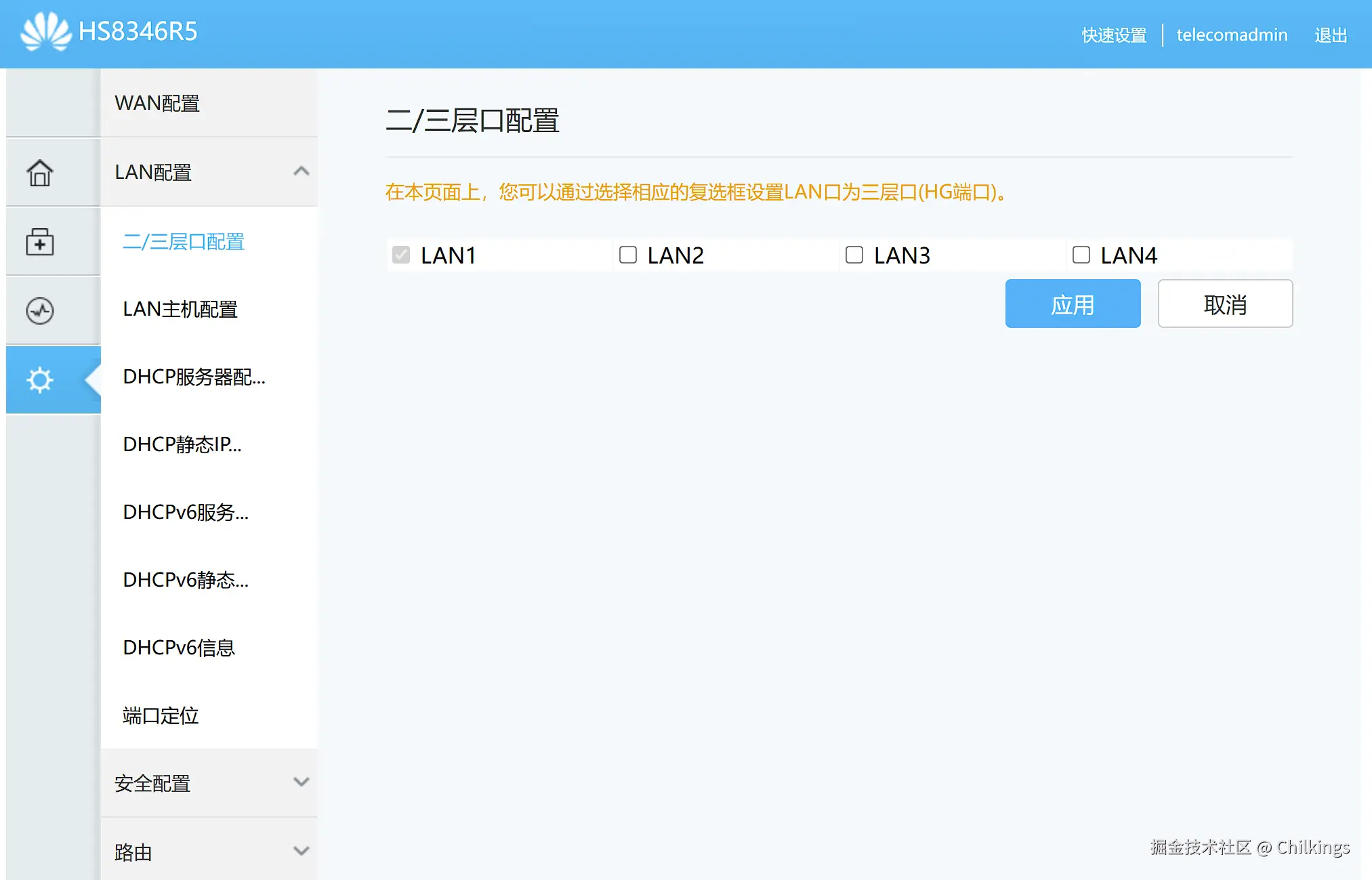Image resolution: width=1372 pixels, height=880 pixels.
Task: Check the LAN3 port checkbox
Action: pos(854,255)
